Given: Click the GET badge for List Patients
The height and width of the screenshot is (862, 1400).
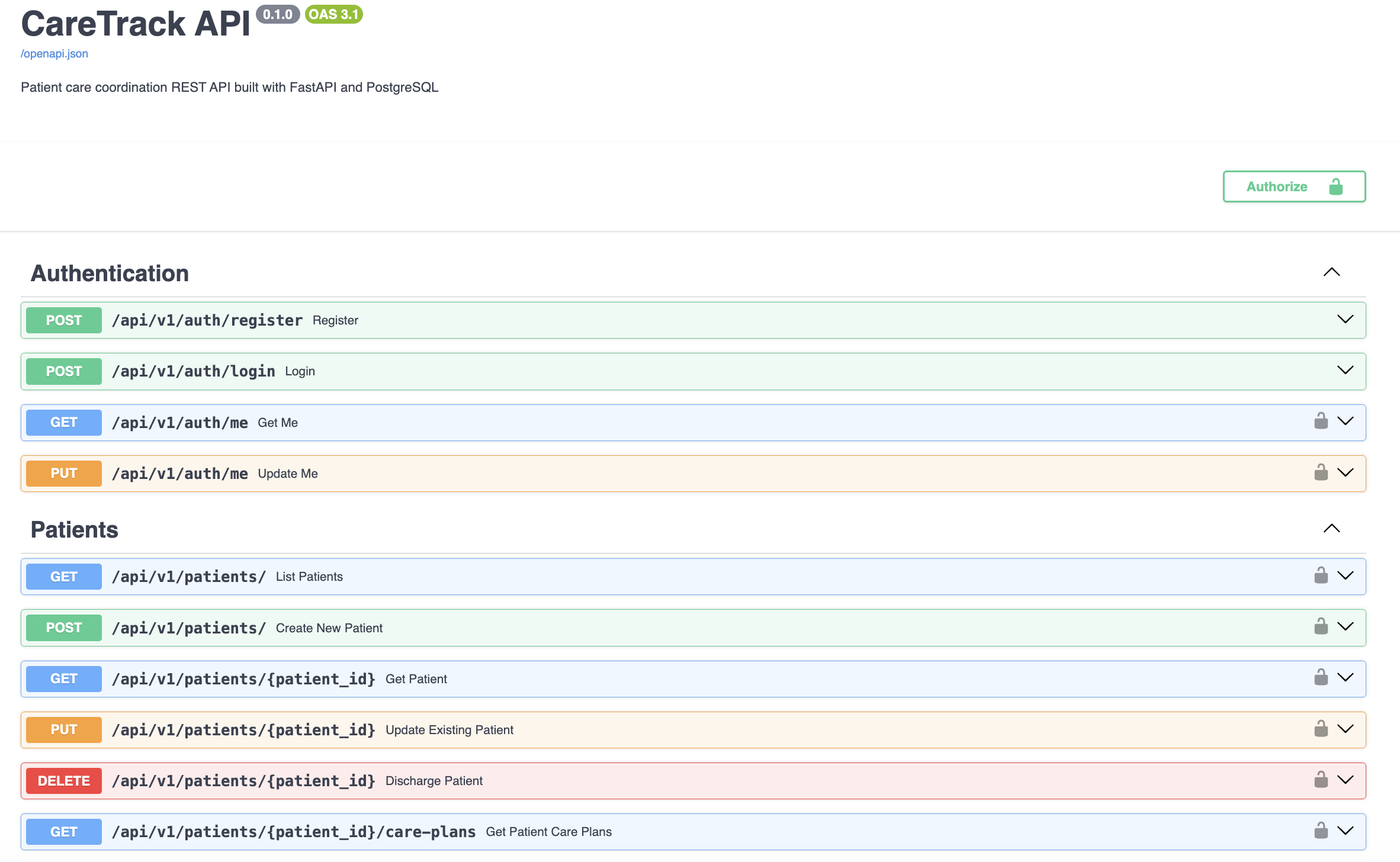Looking at the screenshot, I should pyautogui.click(x=64, y=577).
